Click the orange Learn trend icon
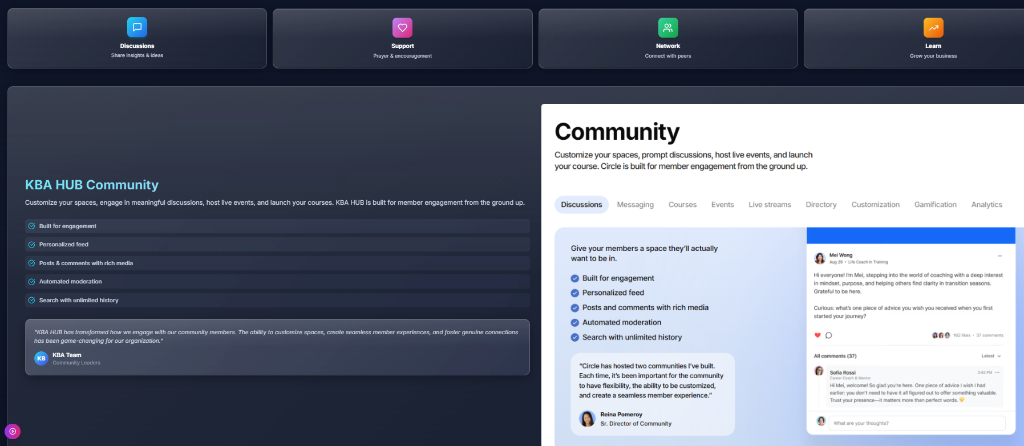The width and height of the screenshot is (1024, 446). click(933, 27)
